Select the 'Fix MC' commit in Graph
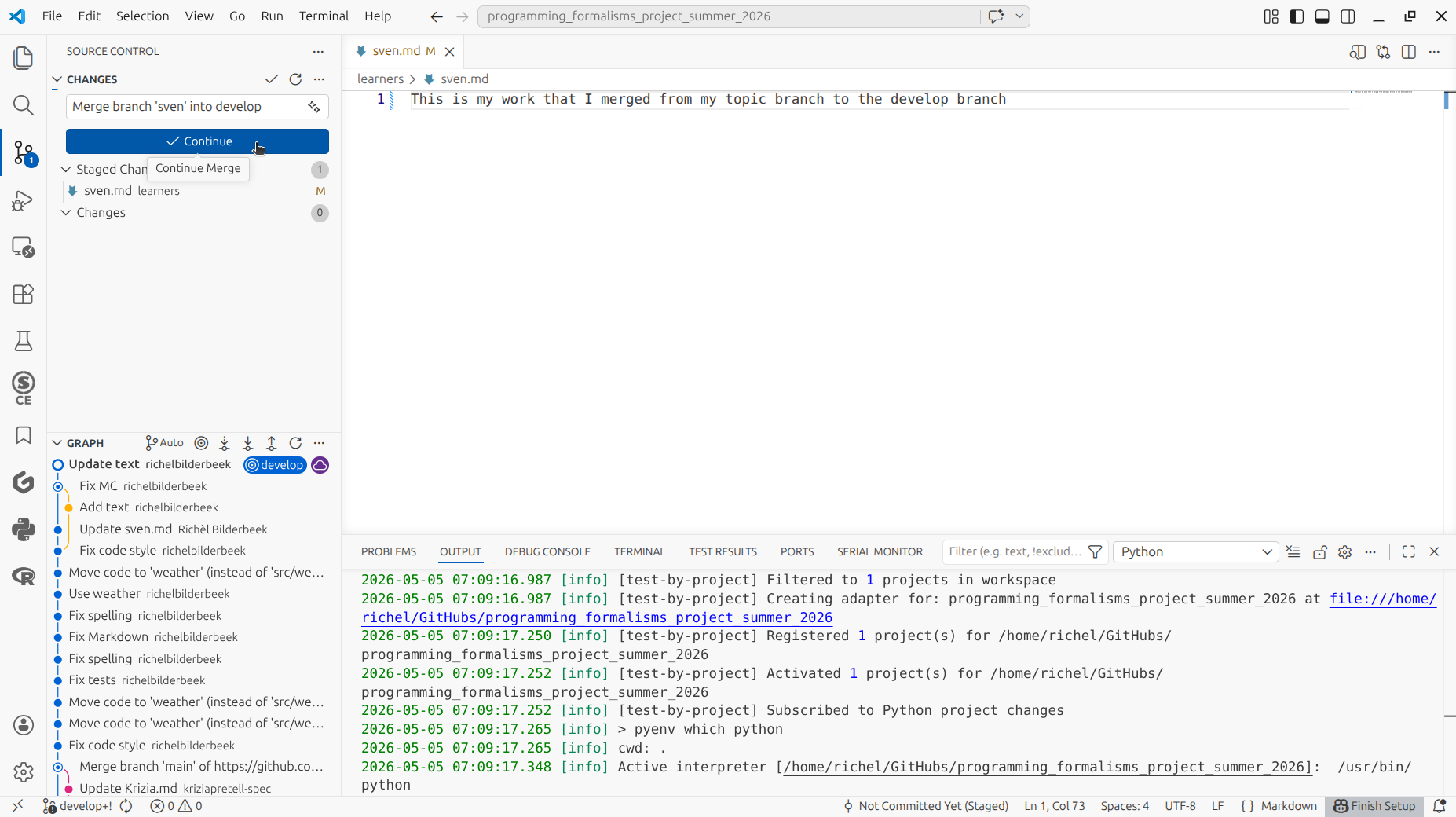Image resolution: width=1456 pixels, height=817 pixels. pos(194,486)
